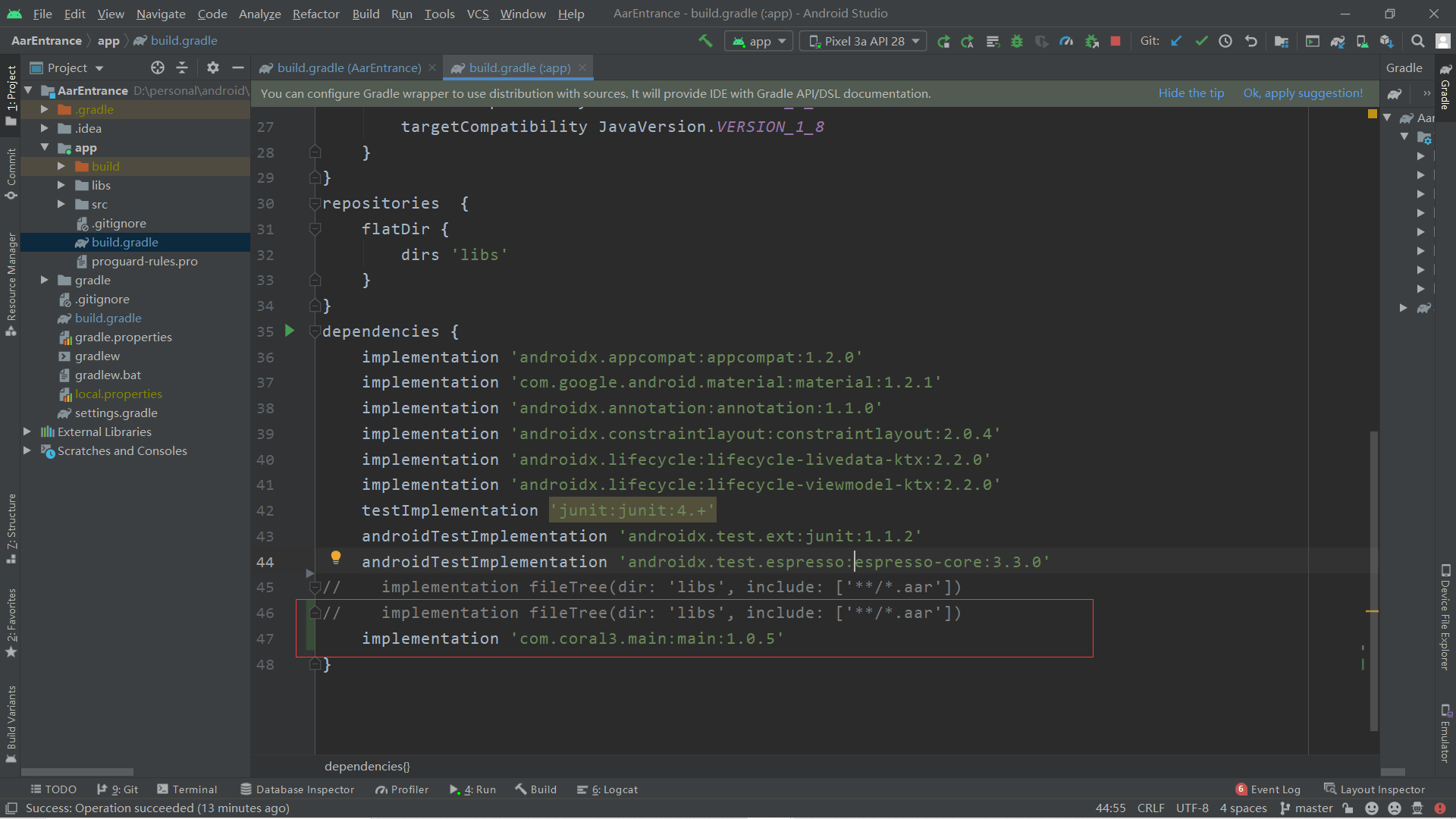Viewport: 1456px width, 819px height.
Task: Close the build.gradle (:app) tab
Action: tap(582, 68)
